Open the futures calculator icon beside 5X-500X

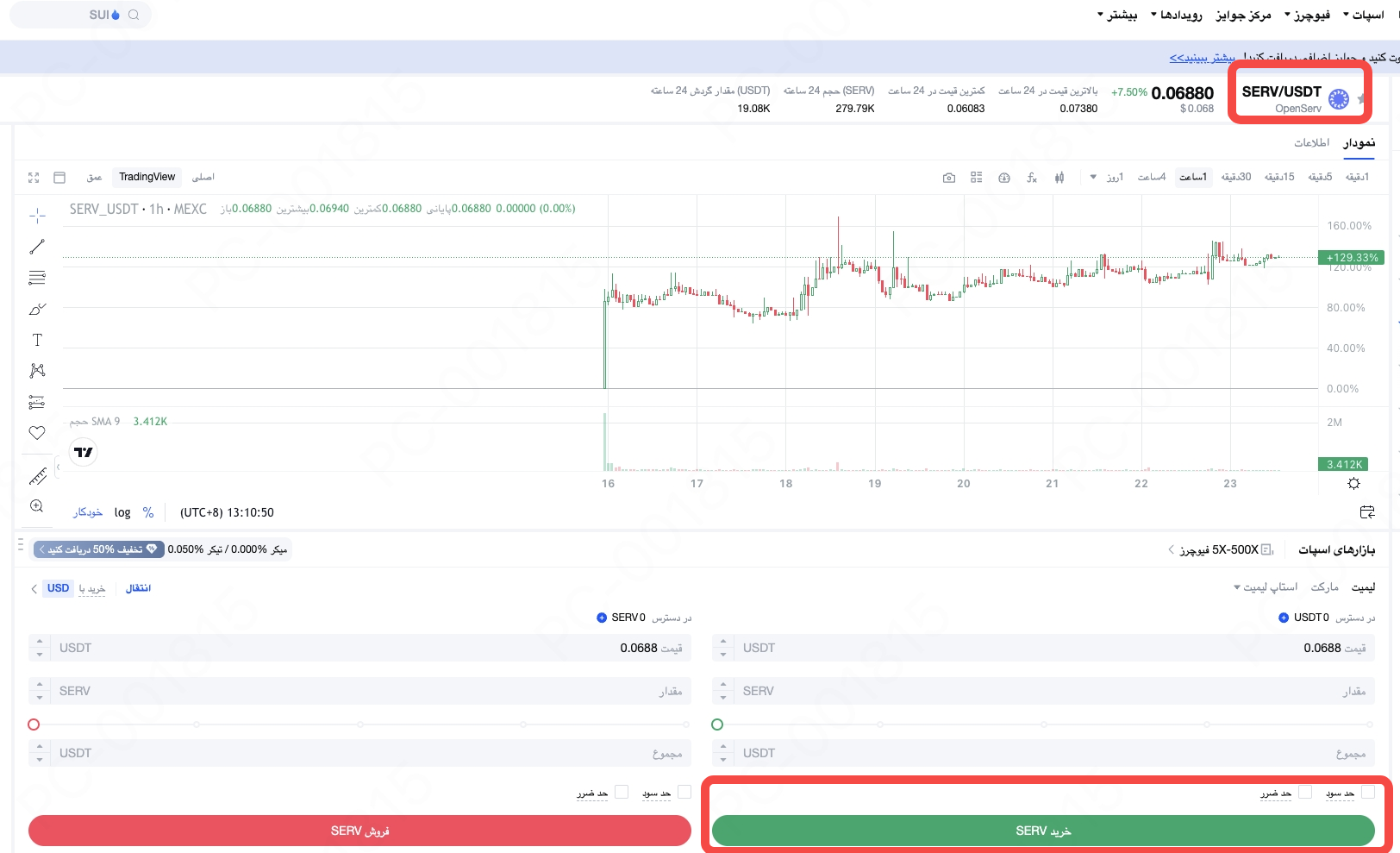[1267, 549]
